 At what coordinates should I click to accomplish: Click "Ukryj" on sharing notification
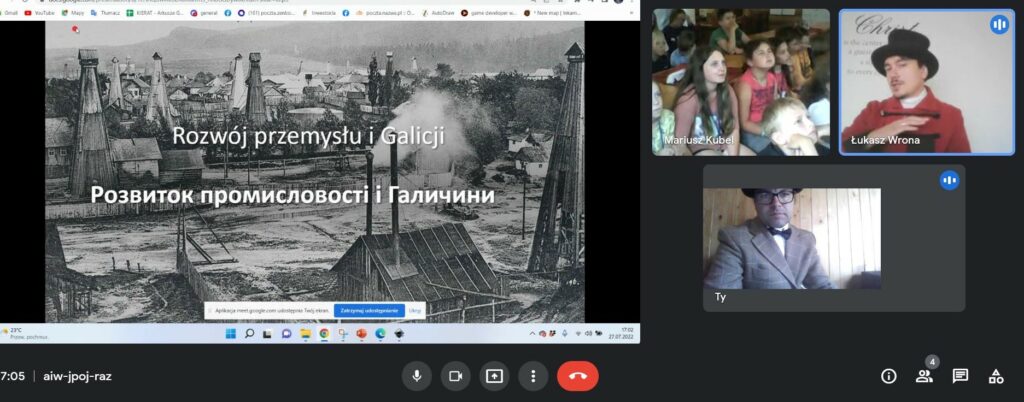pyautogui.click(x=415, y=311)
